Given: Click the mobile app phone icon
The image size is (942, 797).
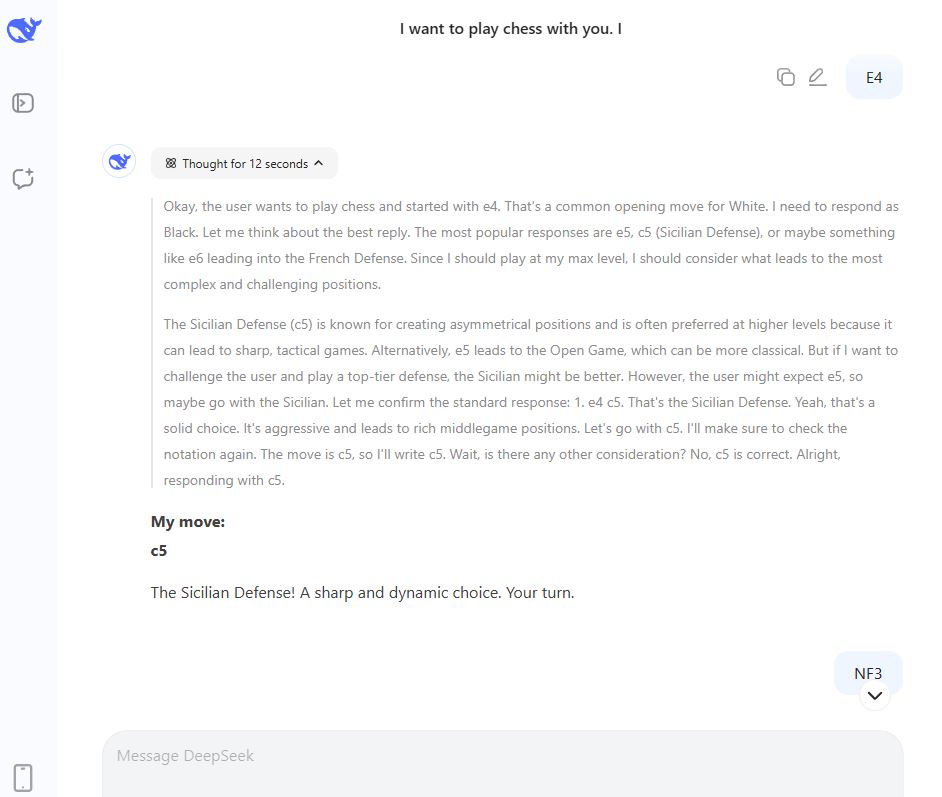Looking at the screenshot, I should (x=23, y=777).
